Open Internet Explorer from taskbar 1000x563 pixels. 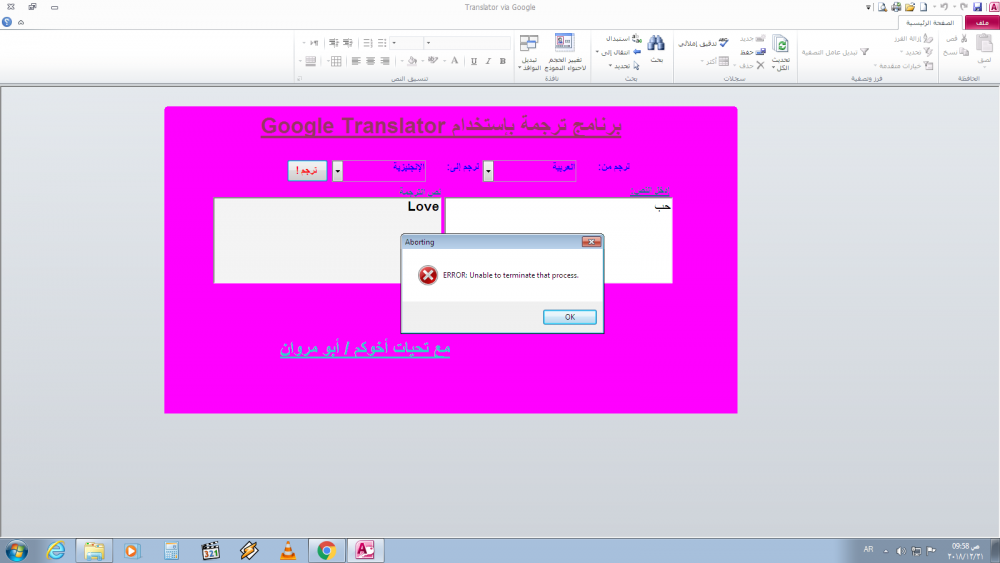click(55, 551)
